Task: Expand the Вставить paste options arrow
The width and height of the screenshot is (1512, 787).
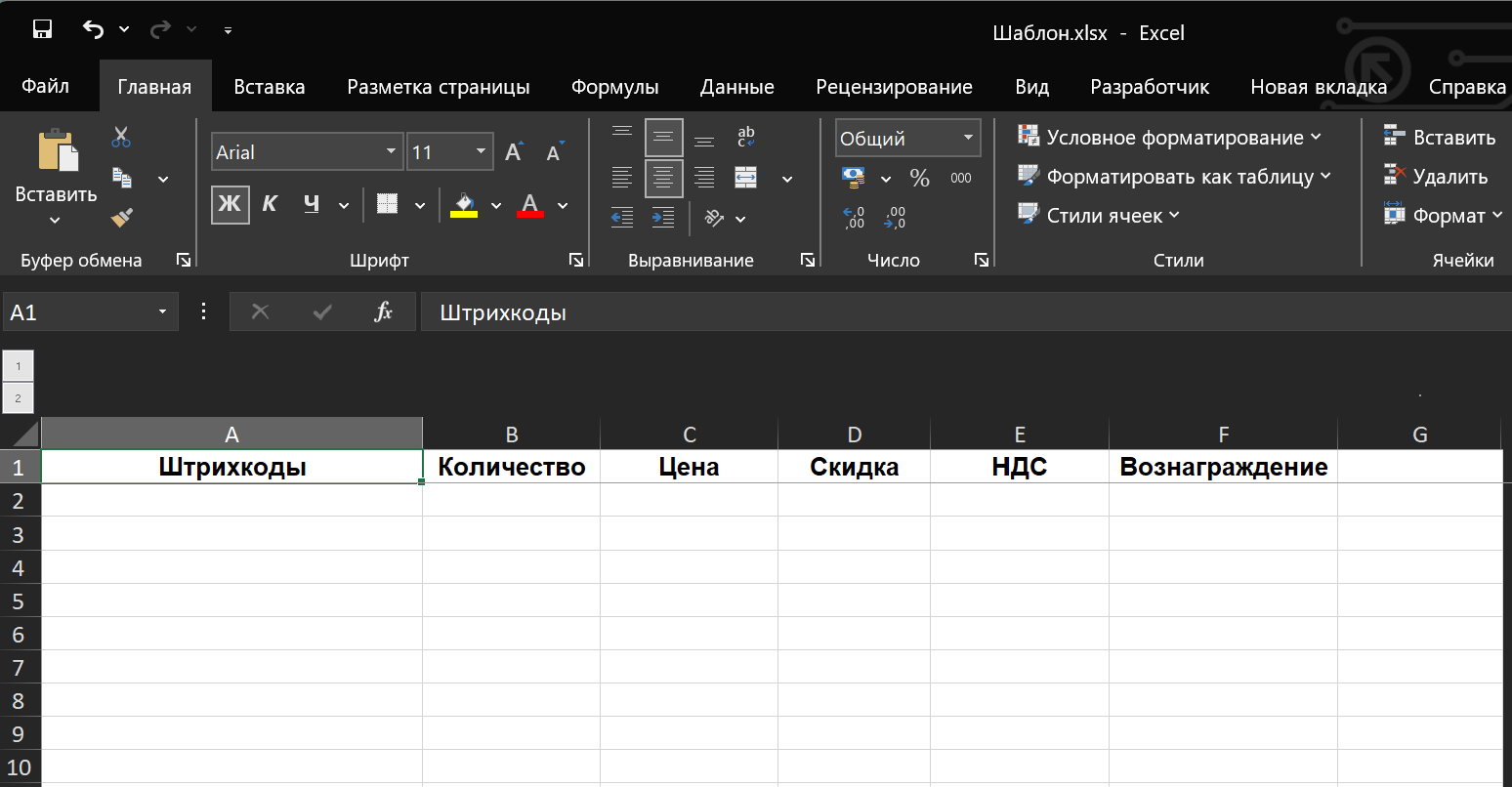Action: point(55,220)
